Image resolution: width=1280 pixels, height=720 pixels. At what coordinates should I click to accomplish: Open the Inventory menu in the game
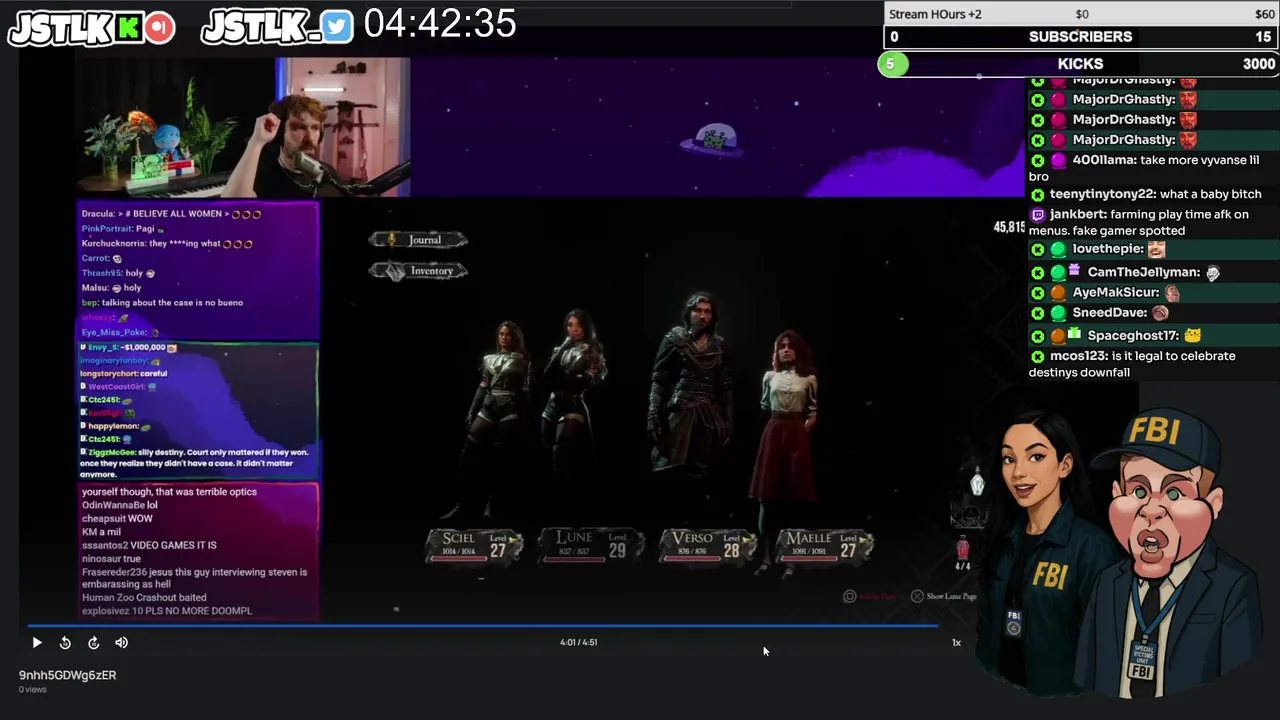tap(418, 271)
